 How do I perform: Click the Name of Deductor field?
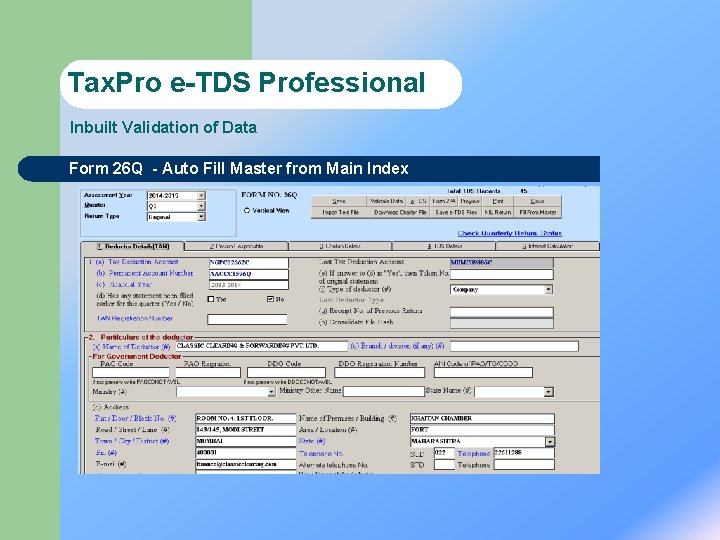(x=261, y=346)
